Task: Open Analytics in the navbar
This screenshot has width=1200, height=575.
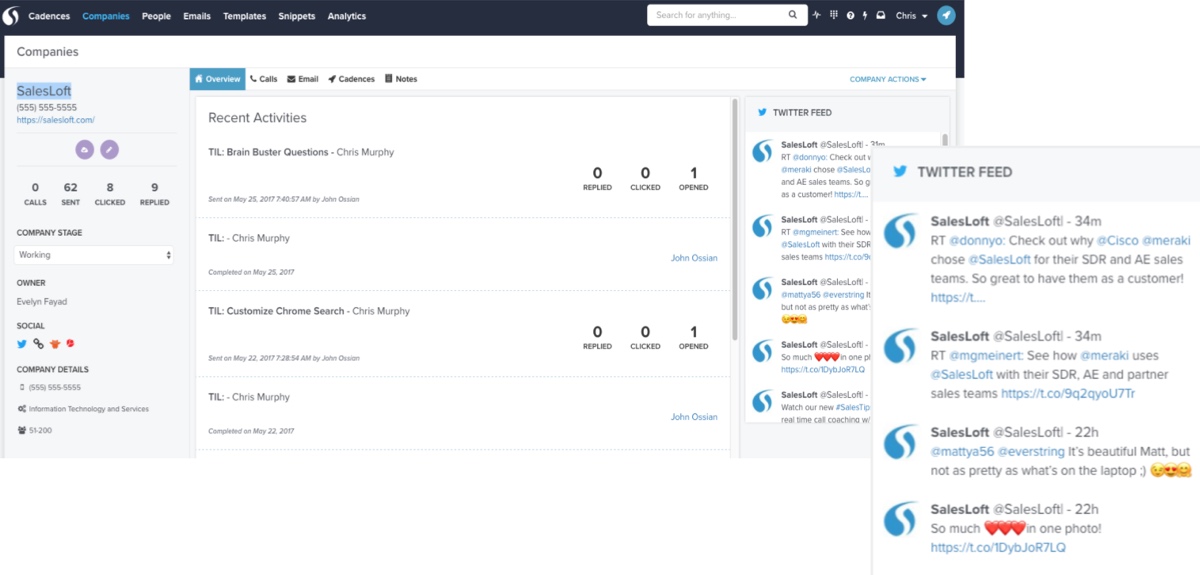Action: click(347, 16)
